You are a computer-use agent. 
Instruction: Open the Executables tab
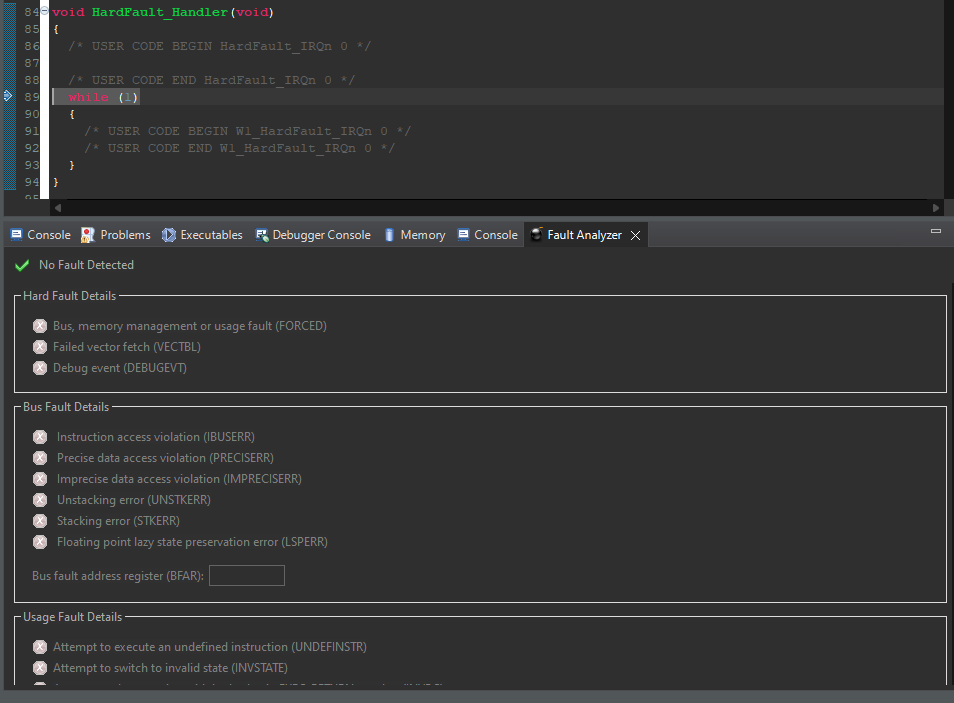click(202, 235)
